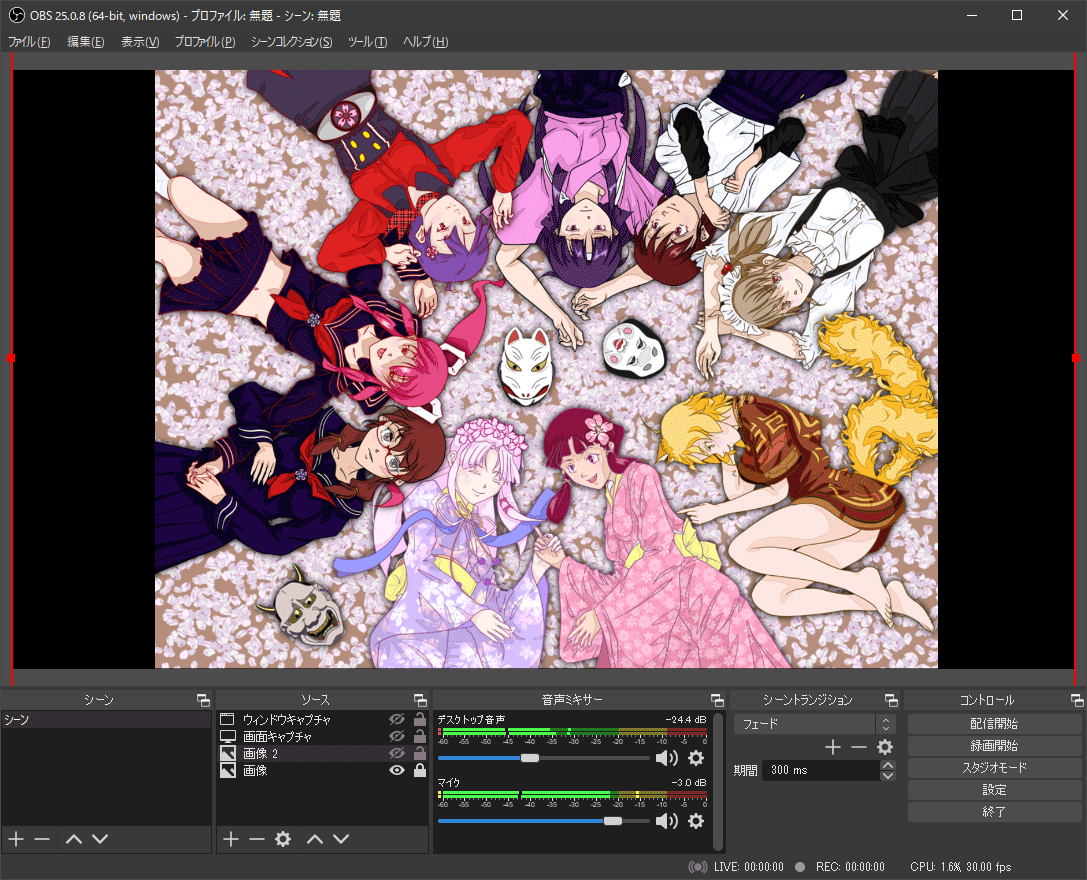Screen dimensions: 1087x880
Task: Open the フェード transition dropdown
Action: click(815, 724)
